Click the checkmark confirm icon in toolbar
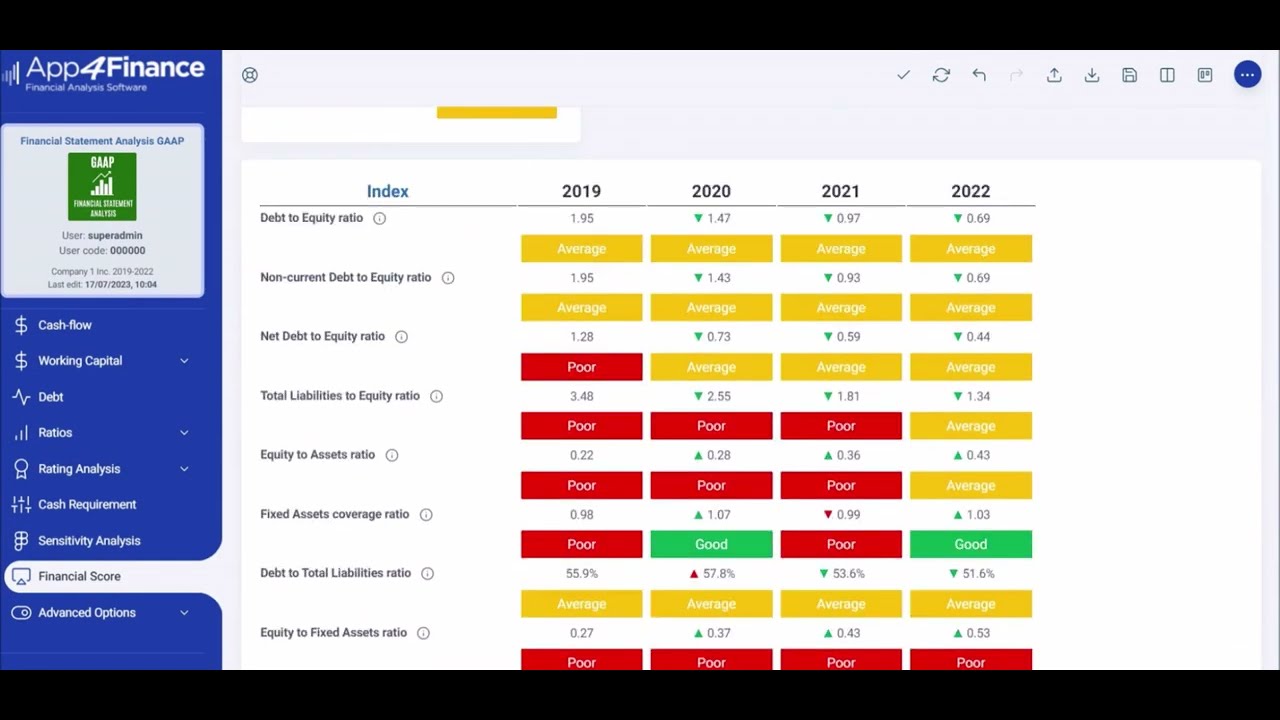The image size is (1280, 720). (x=903, y=75)
